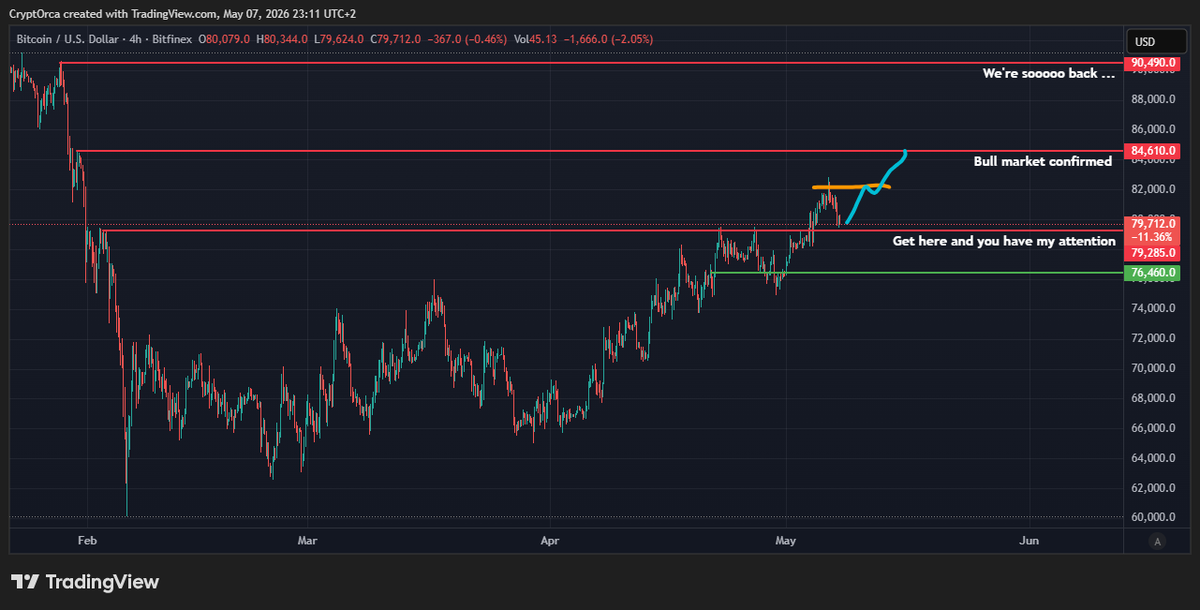
Task: Select the 90,490.0 price label
Action: point(1152,63)
